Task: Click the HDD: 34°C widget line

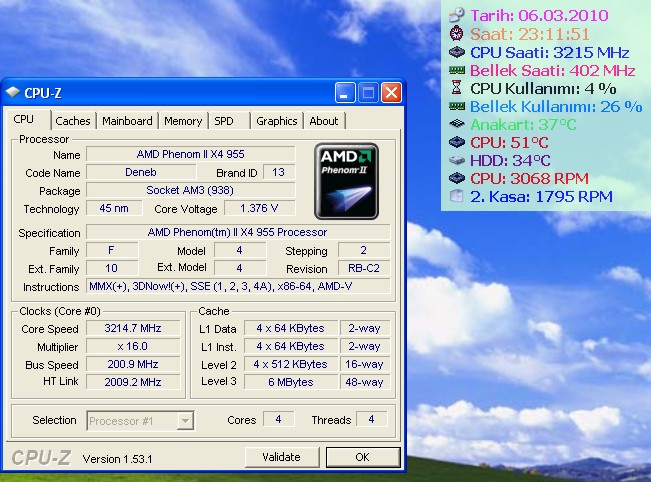Action: coord(510,161)
